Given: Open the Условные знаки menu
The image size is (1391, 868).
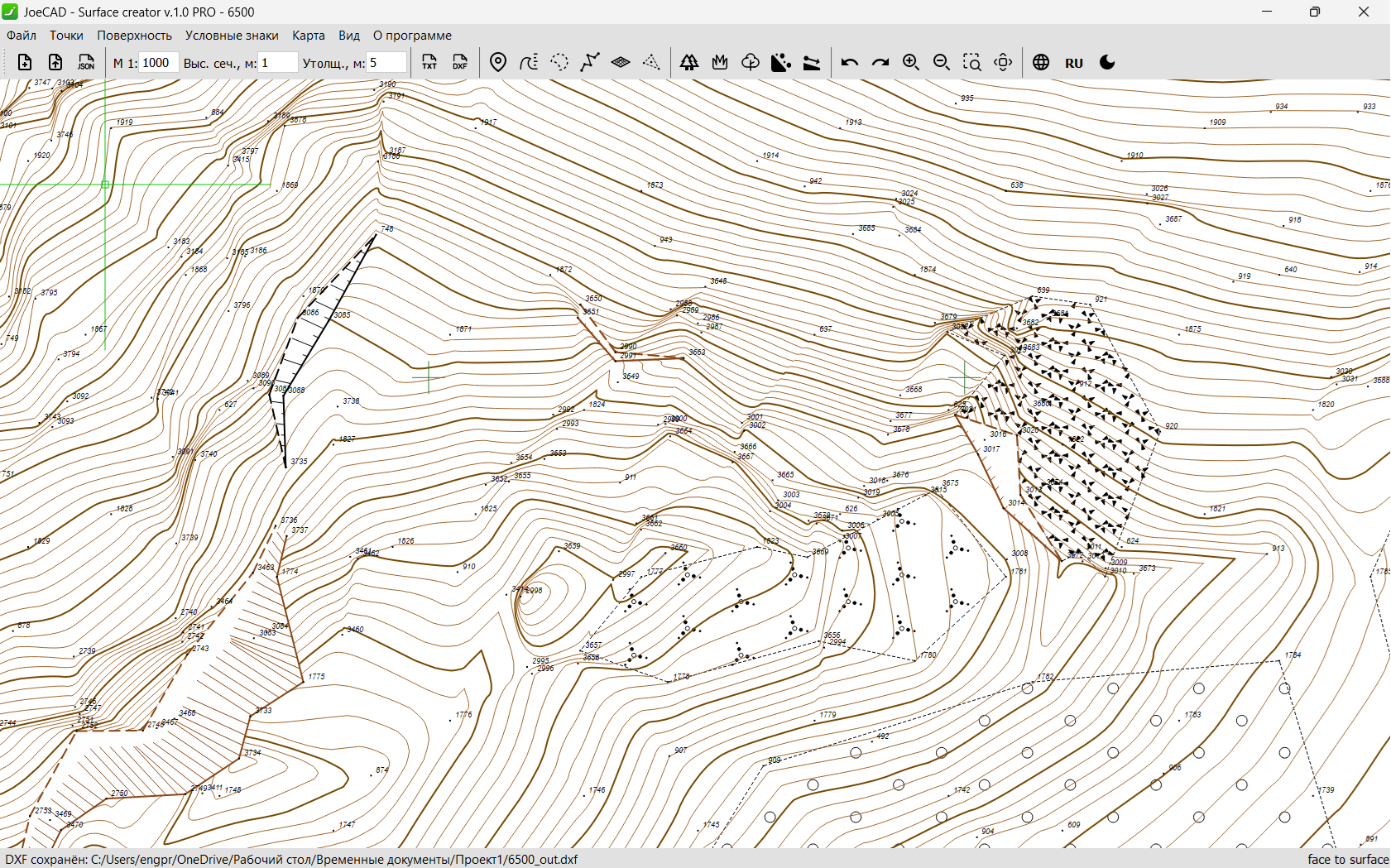Looking at the screenshot, I should [x=232, y=36].
